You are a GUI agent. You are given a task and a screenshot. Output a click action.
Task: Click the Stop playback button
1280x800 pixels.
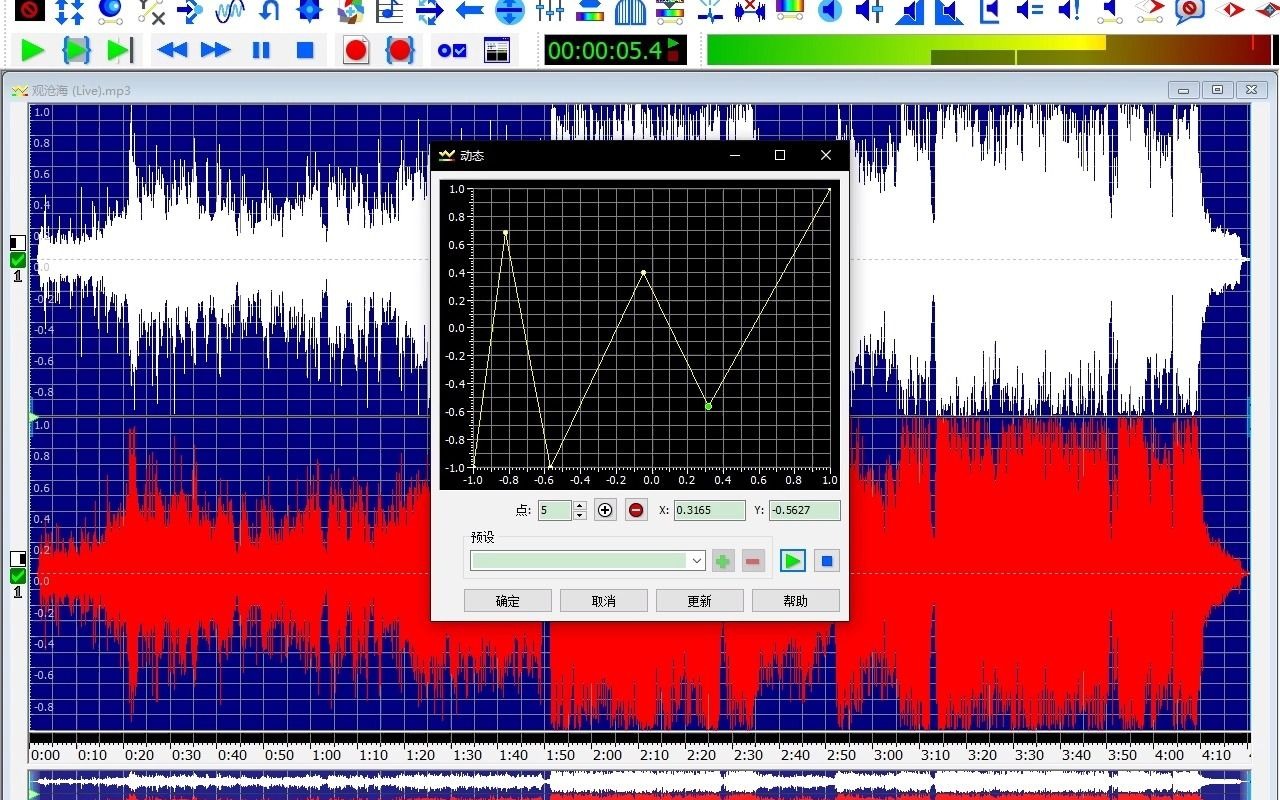click(x=305, y=50)
